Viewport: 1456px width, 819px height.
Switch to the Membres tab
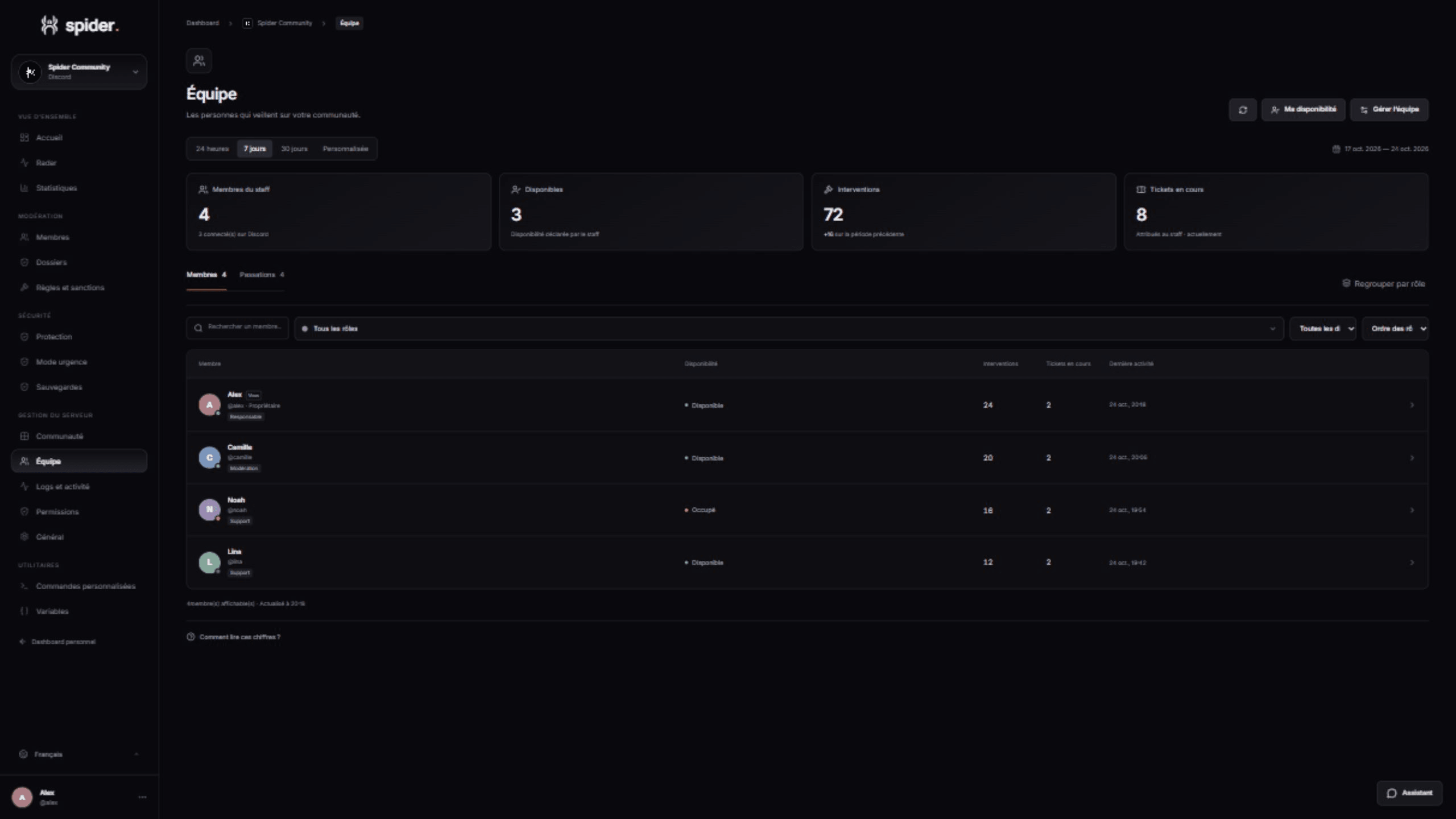point(206,275)
